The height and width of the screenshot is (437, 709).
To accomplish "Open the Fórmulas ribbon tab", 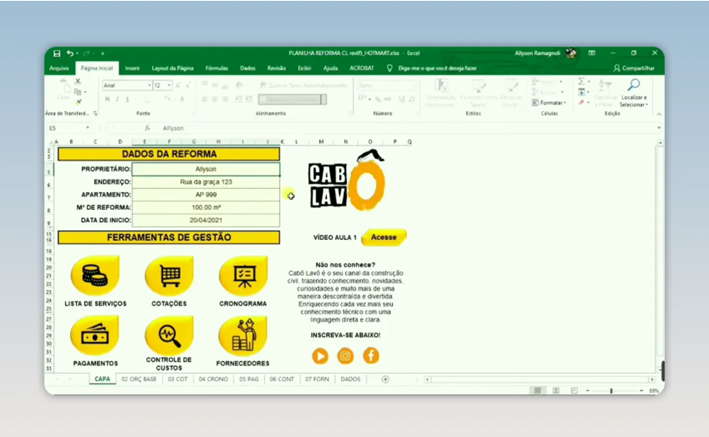I will (217, 68).
